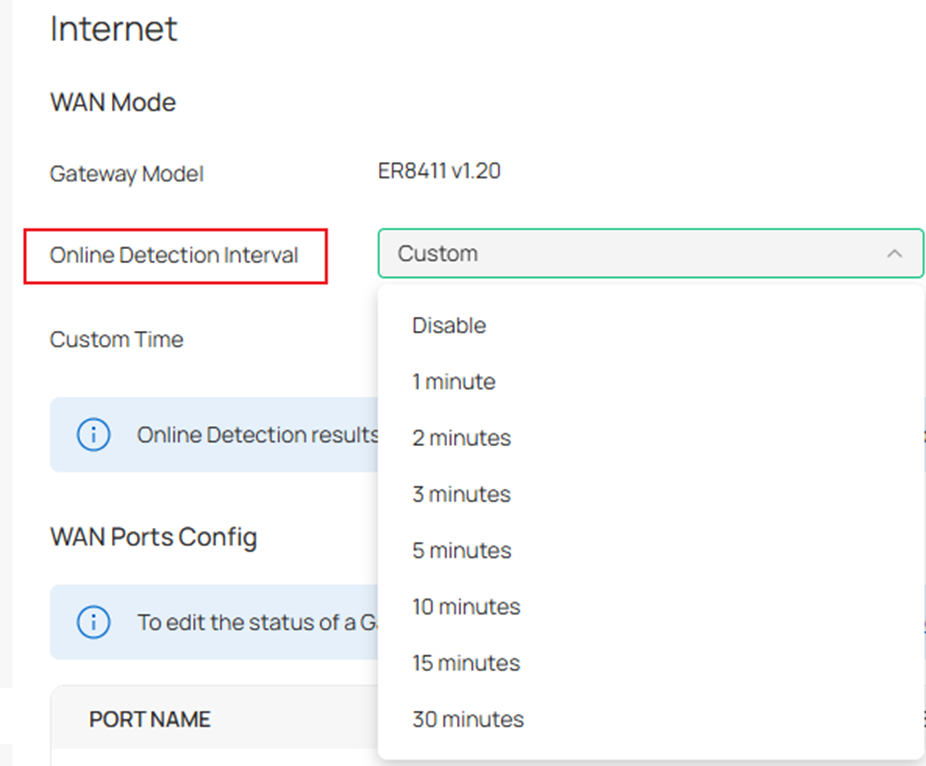The width and height of the screenshot is (926, 766).
Task: Choose 1 minute detection interval
Action: (x=454, y=381)
